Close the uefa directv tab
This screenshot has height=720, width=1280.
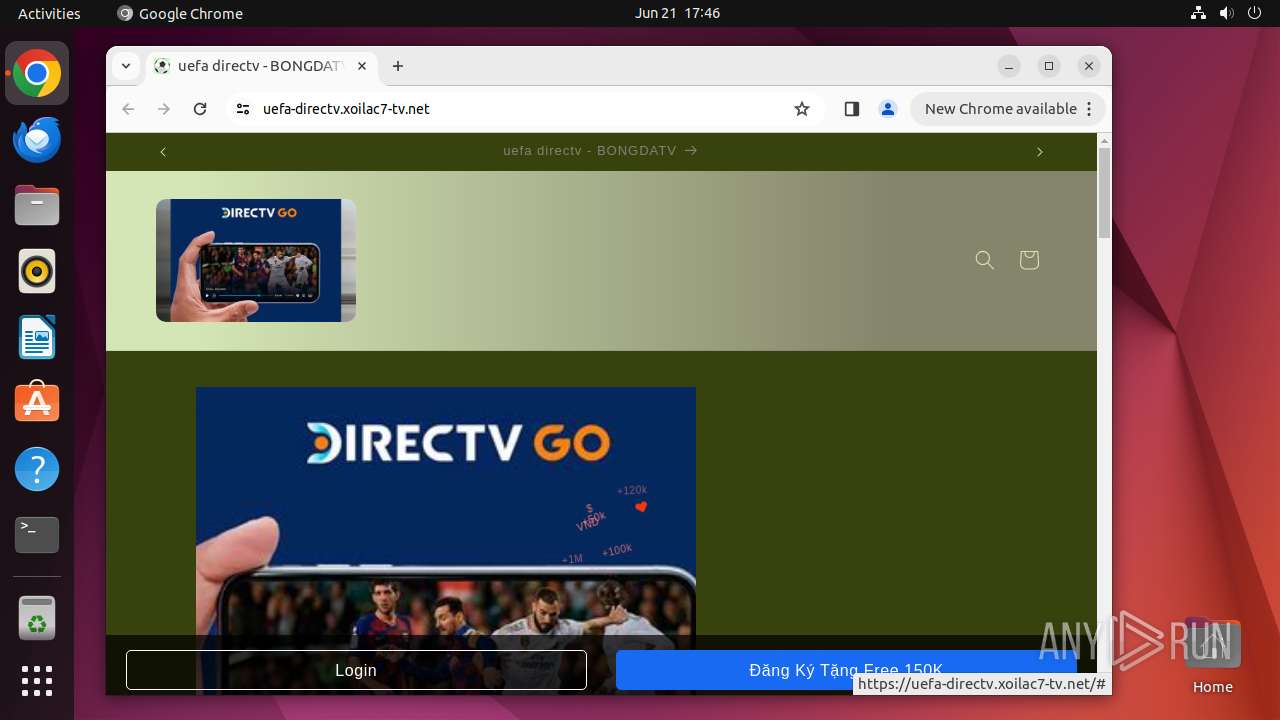pyautogui.click(x=362, y=66)
